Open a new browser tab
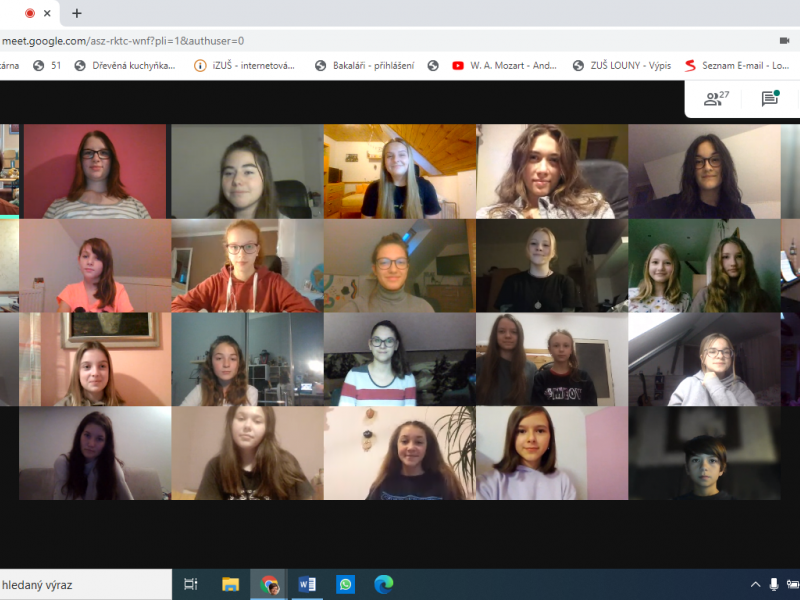This screenshot has height=600, width=800. pyautogui.click(x=77, y=13)
